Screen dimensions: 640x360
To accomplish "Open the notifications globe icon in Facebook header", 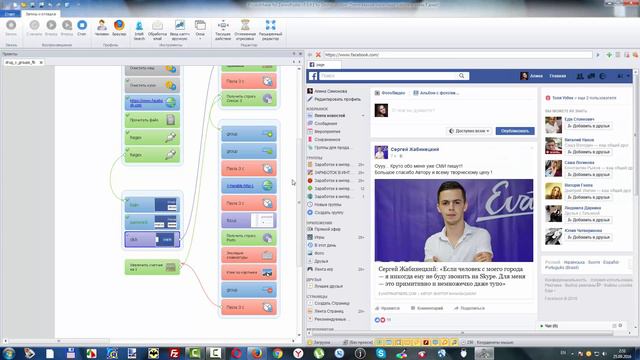I will (602, 76).
